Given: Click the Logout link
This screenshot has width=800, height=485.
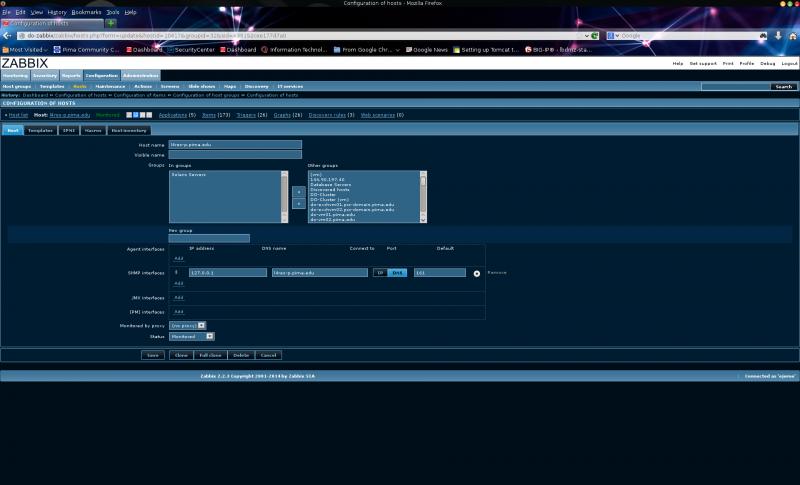Looking at the screenshot, I should click(x=789, y=64).
